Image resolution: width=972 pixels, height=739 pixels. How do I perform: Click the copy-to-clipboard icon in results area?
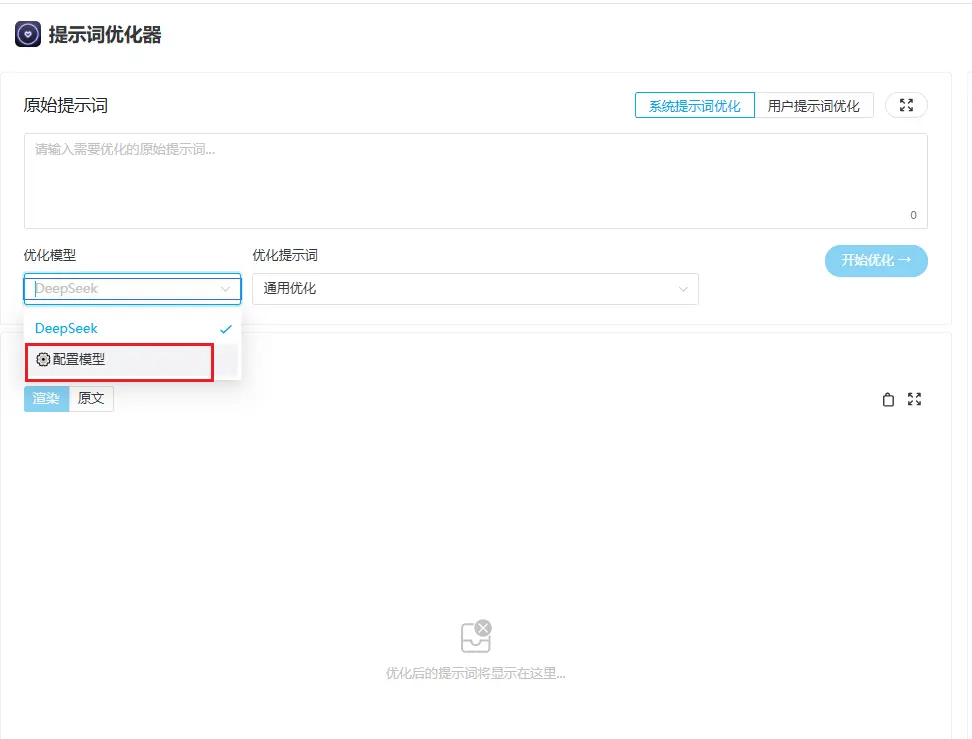887,399
